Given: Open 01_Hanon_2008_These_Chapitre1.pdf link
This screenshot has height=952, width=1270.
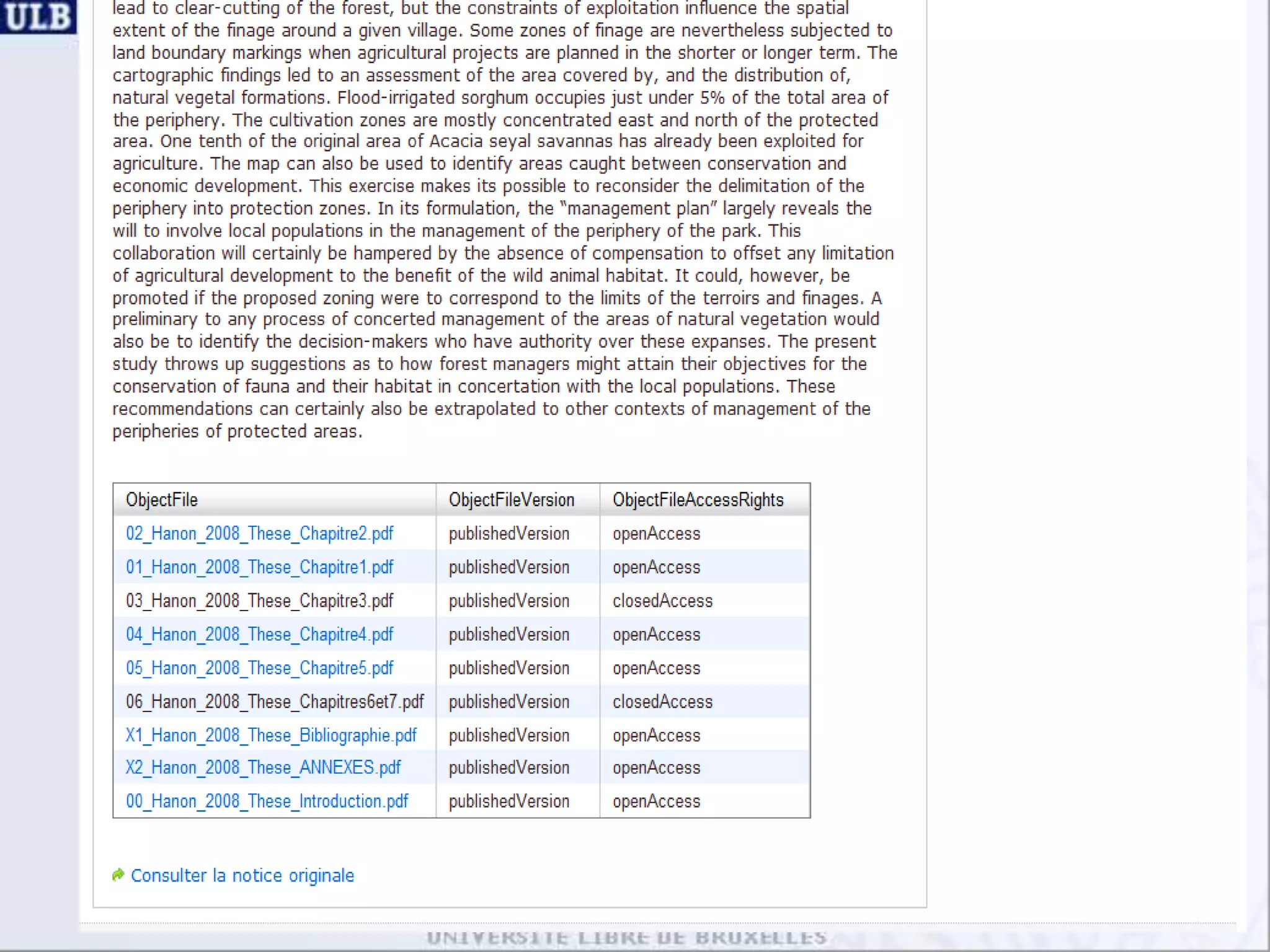Looking at the screenshot, I should tap(259, 567).
